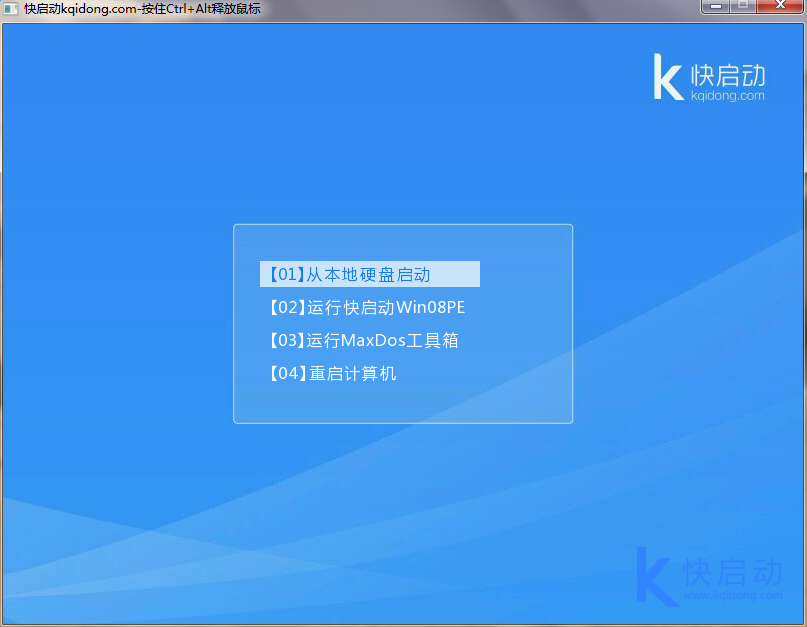
Task: Click the faded K watermark at bottom right
Action: (656, 575)
